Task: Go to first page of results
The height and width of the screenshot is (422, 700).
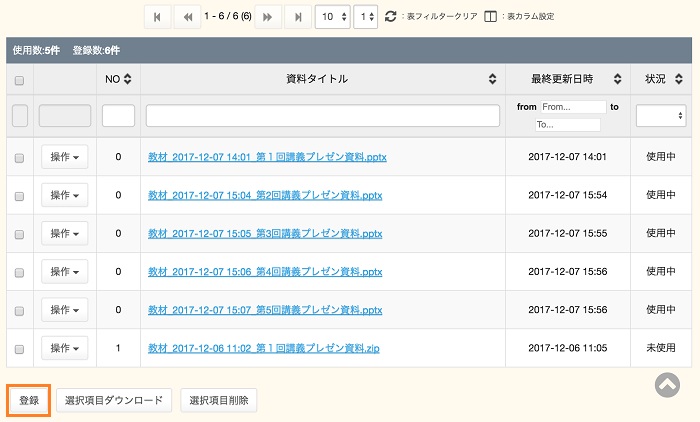Action: [x=158, y=16]
